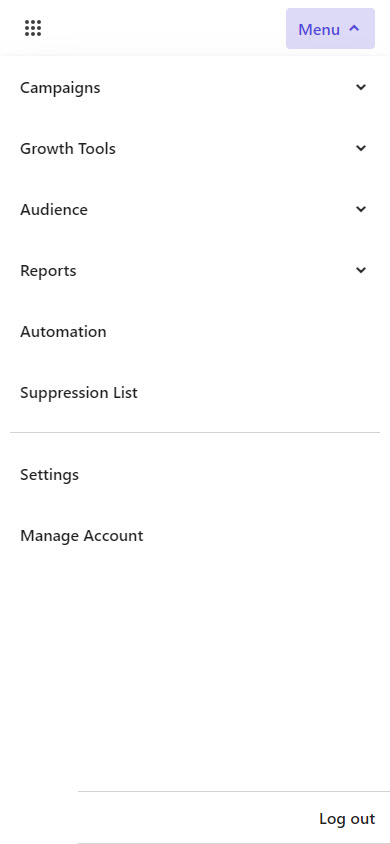The height and width of the screenshot is (844, 390).
Task: Expand the Audience chevron
Action: [x=361, y=209]
